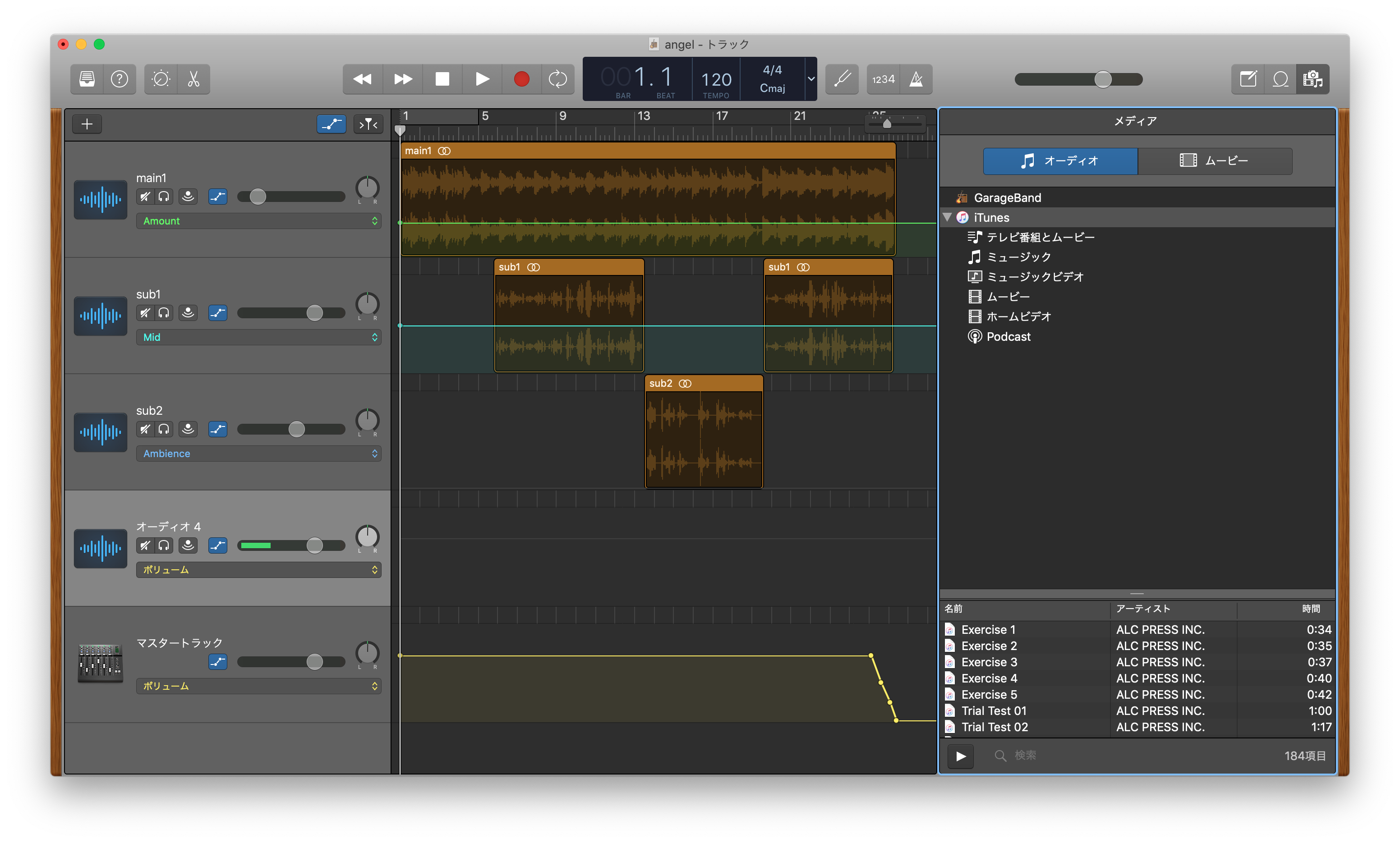Image resolution: width=1400 pixels, height=843 pixels.
Task: Toggle automation button on sub2 track
Action: (217, 430)
